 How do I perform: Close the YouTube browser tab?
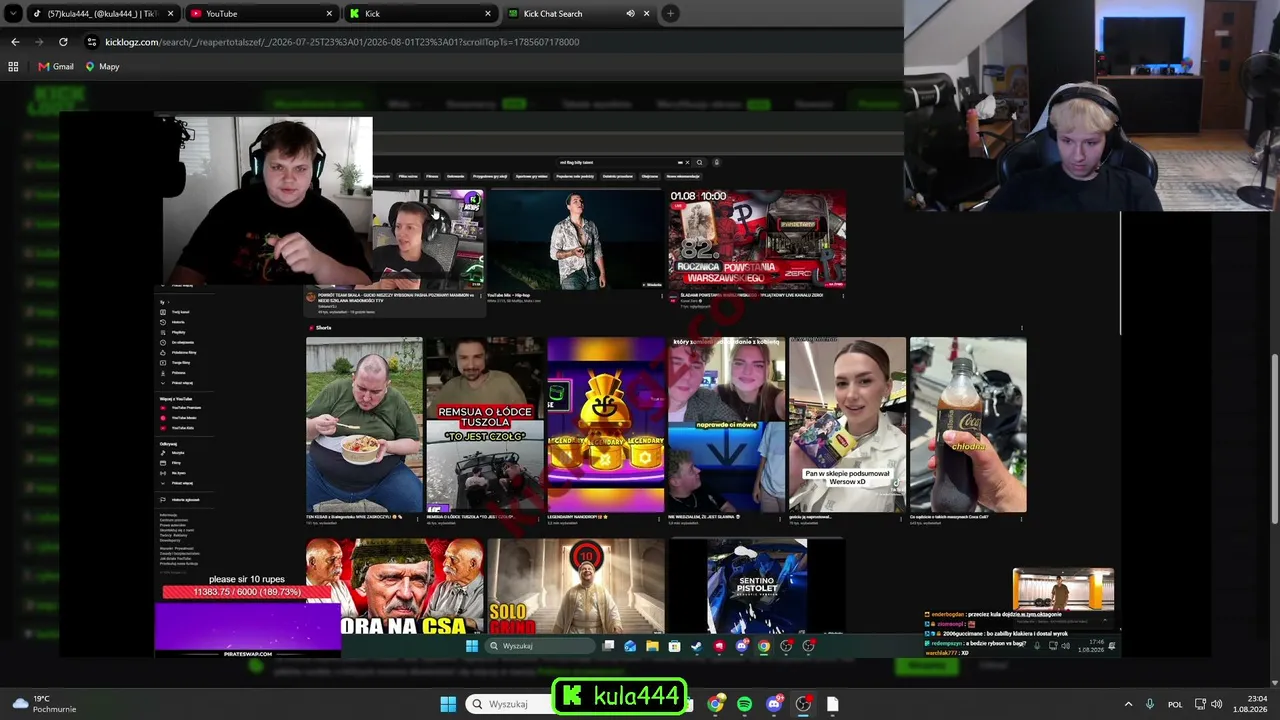tap(329, 14)
